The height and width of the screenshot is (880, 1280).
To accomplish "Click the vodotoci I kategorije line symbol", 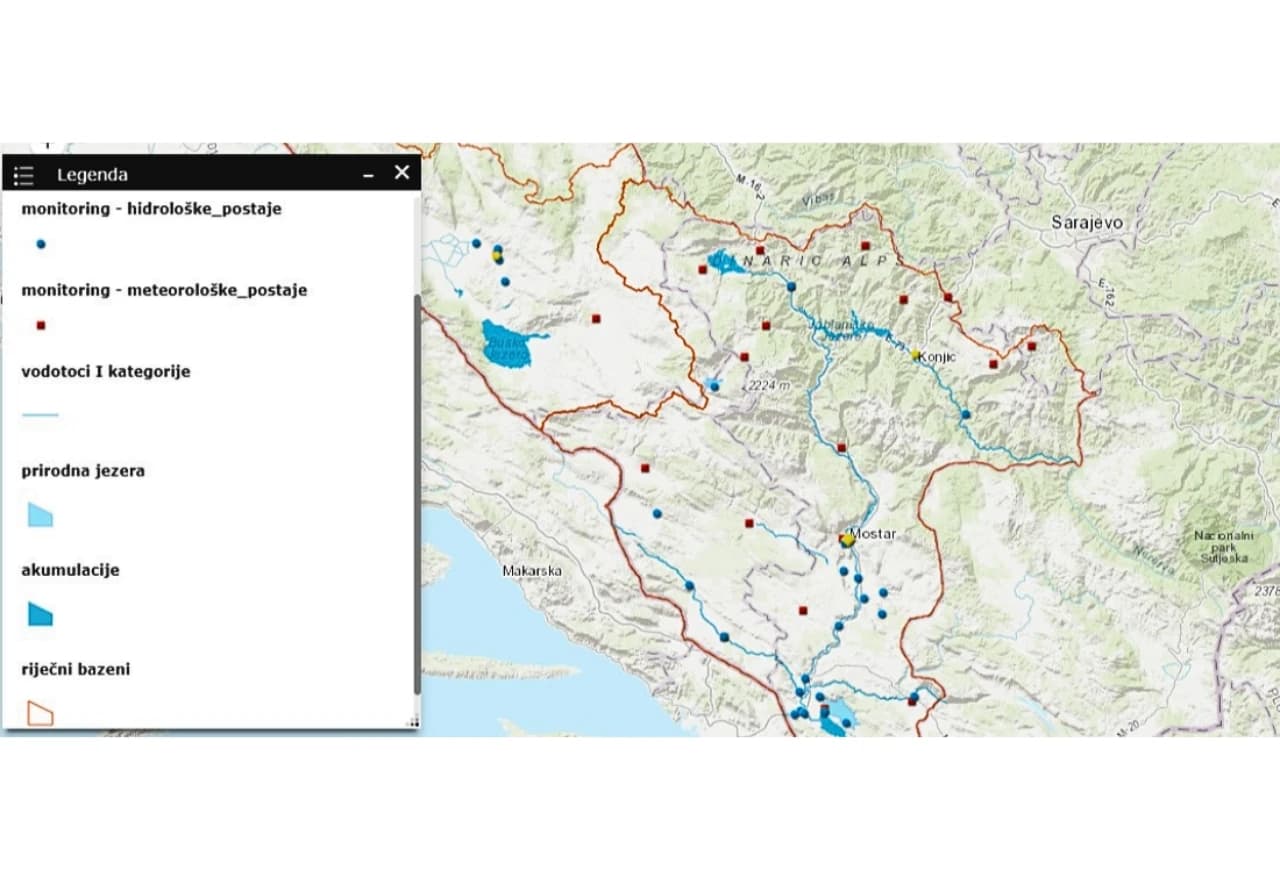I will point(40,414).
